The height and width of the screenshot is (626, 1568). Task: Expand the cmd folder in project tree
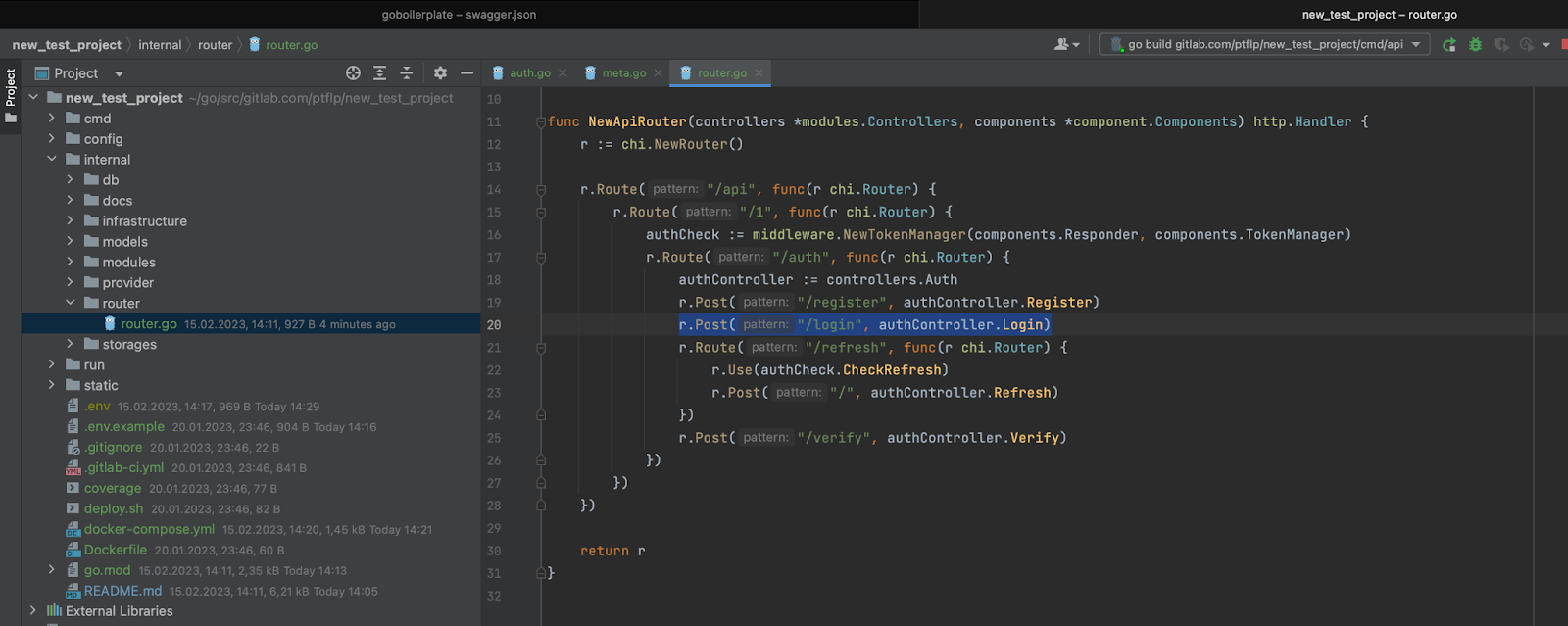52,119
